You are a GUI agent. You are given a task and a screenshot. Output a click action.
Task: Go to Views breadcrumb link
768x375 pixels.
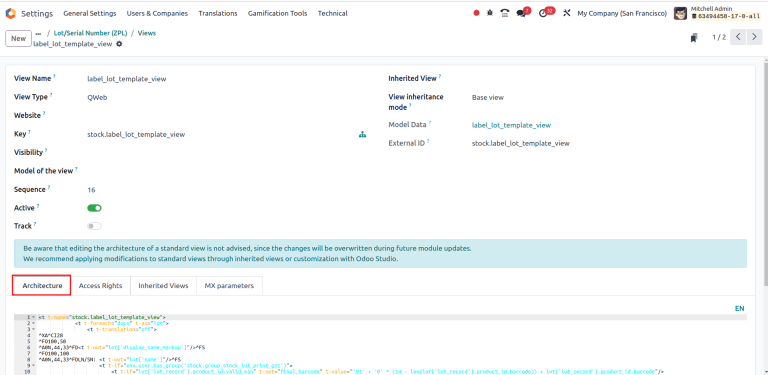(147, 33)
